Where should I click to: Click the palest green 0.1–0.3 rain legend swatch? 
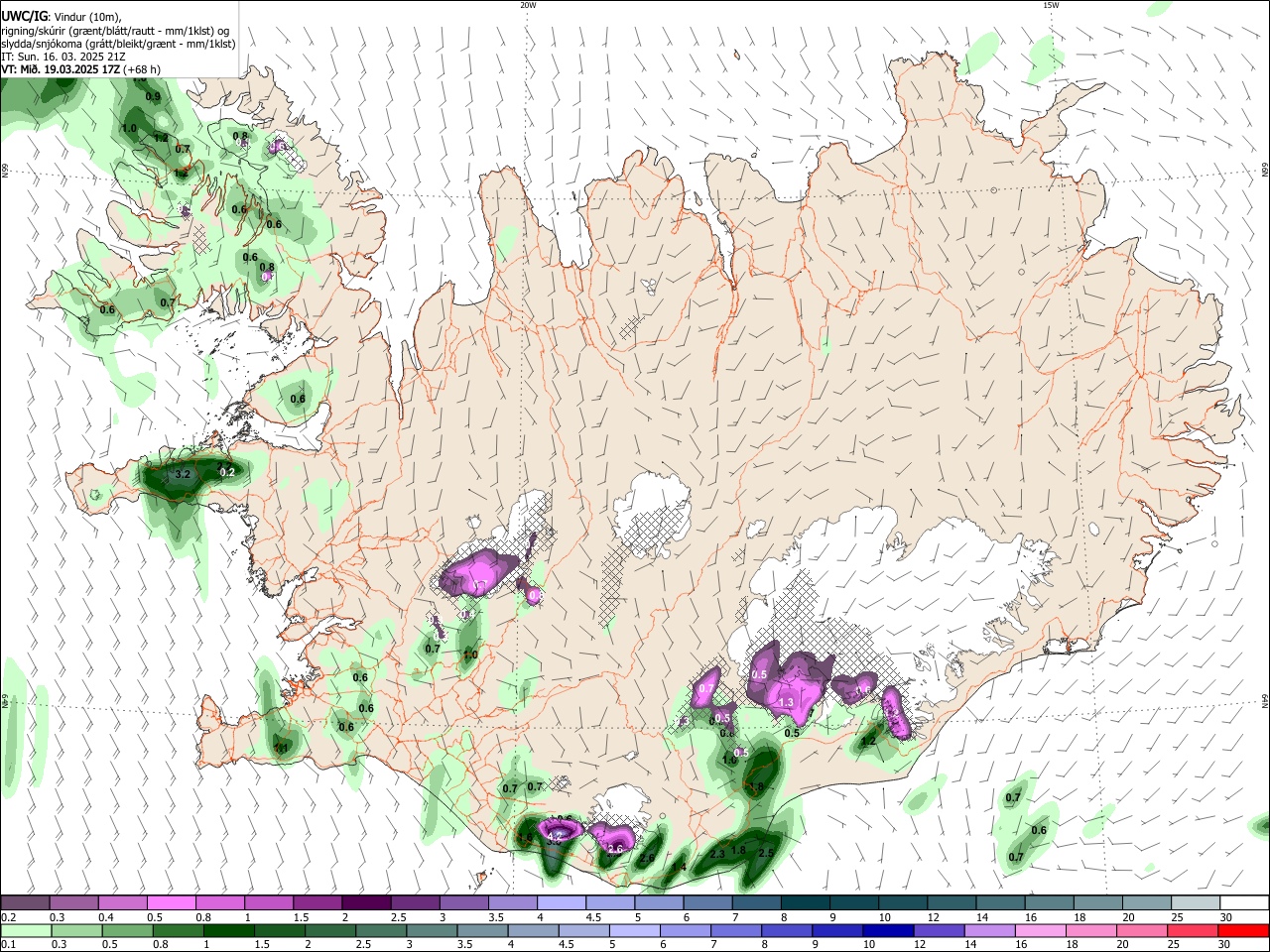pos(25,930)
